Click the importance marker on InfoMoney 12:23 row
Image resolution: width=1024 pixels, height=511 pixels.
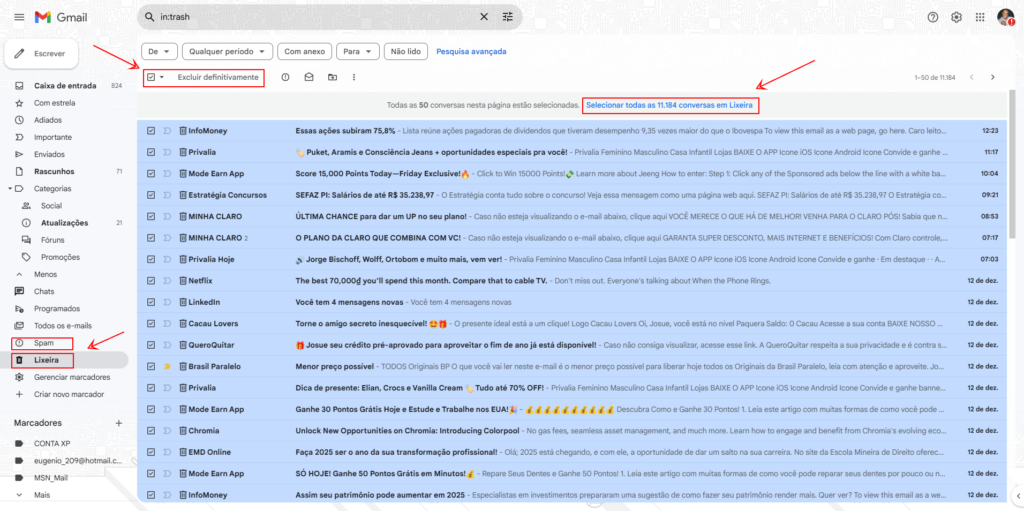[x=167, y=131]
